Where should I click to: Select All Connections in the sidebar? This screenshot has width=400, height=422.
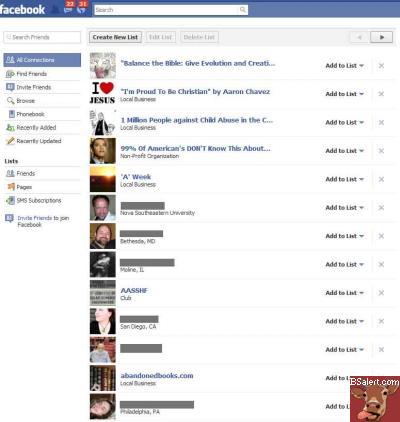[x=42, y=60]
